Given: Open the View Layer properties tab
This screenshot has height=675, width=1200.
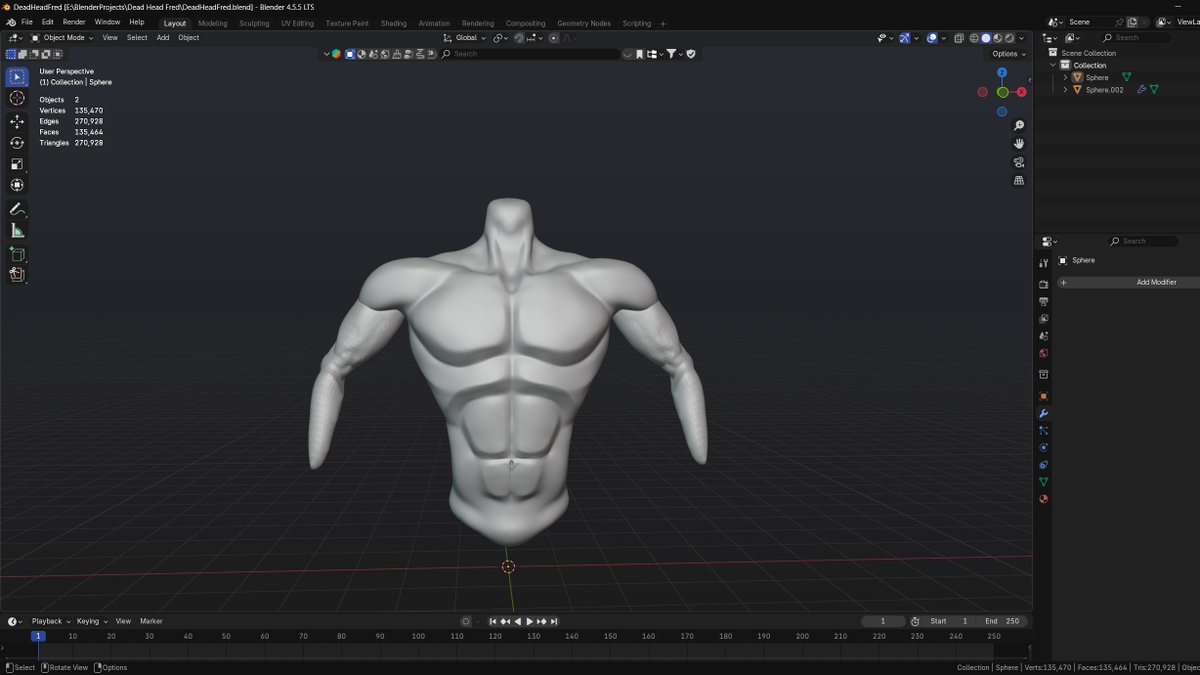Looking at the screenshot, I should pyautogui.click(x=1043, y=319).
